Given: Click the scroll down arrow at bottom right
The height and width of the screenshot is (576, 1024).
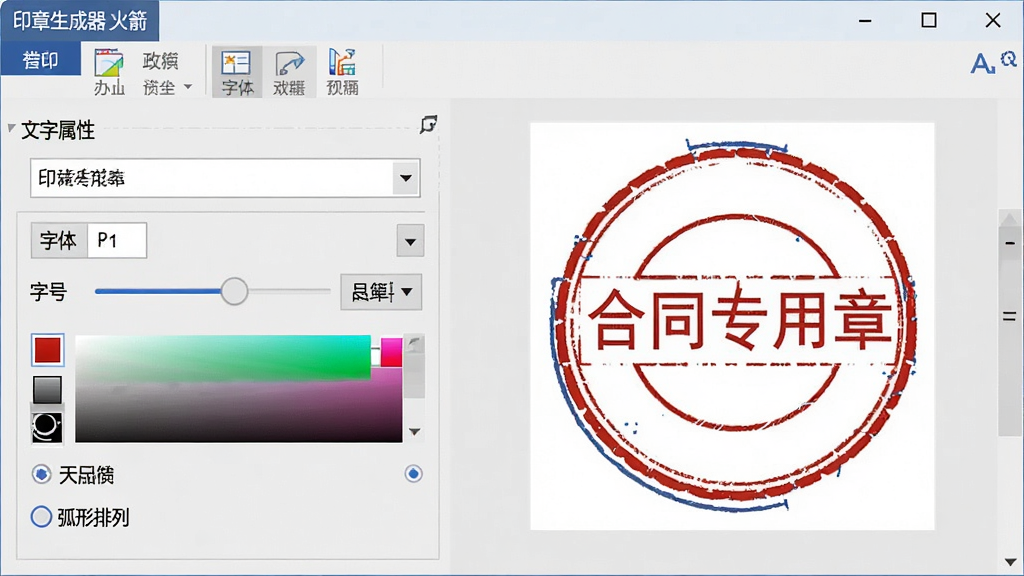Looking at the screenshot, I should click(x=1010, y=562).
